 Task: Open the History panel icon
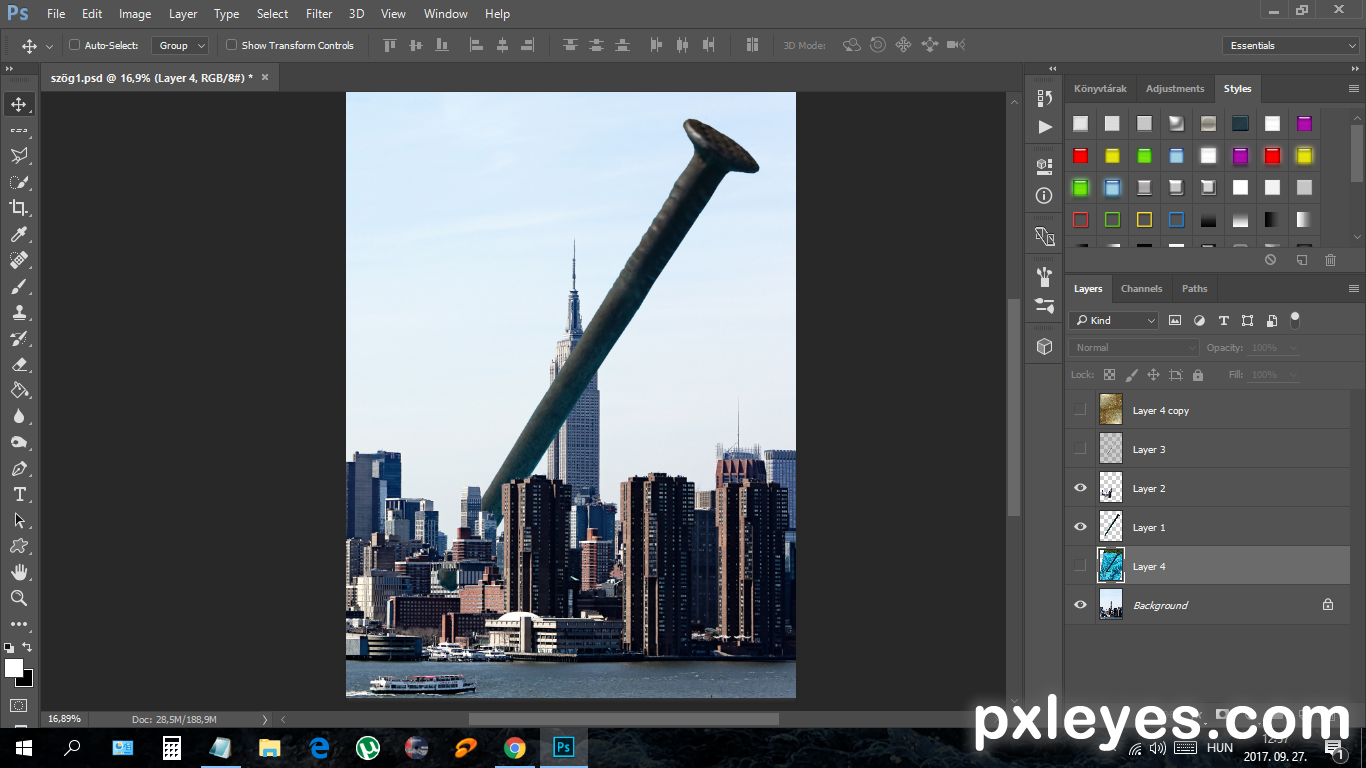coord(1045,98)
